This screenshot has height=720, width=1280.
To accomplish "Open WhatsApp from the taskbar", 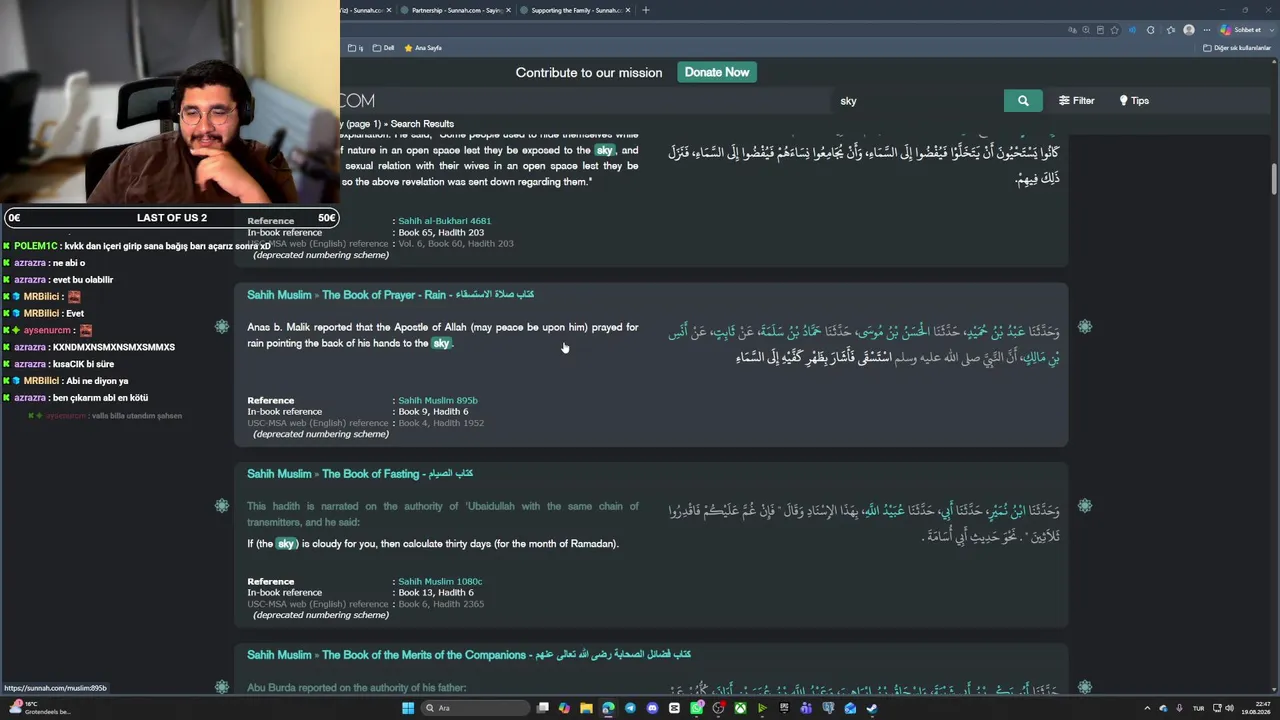I will [696, 708].
